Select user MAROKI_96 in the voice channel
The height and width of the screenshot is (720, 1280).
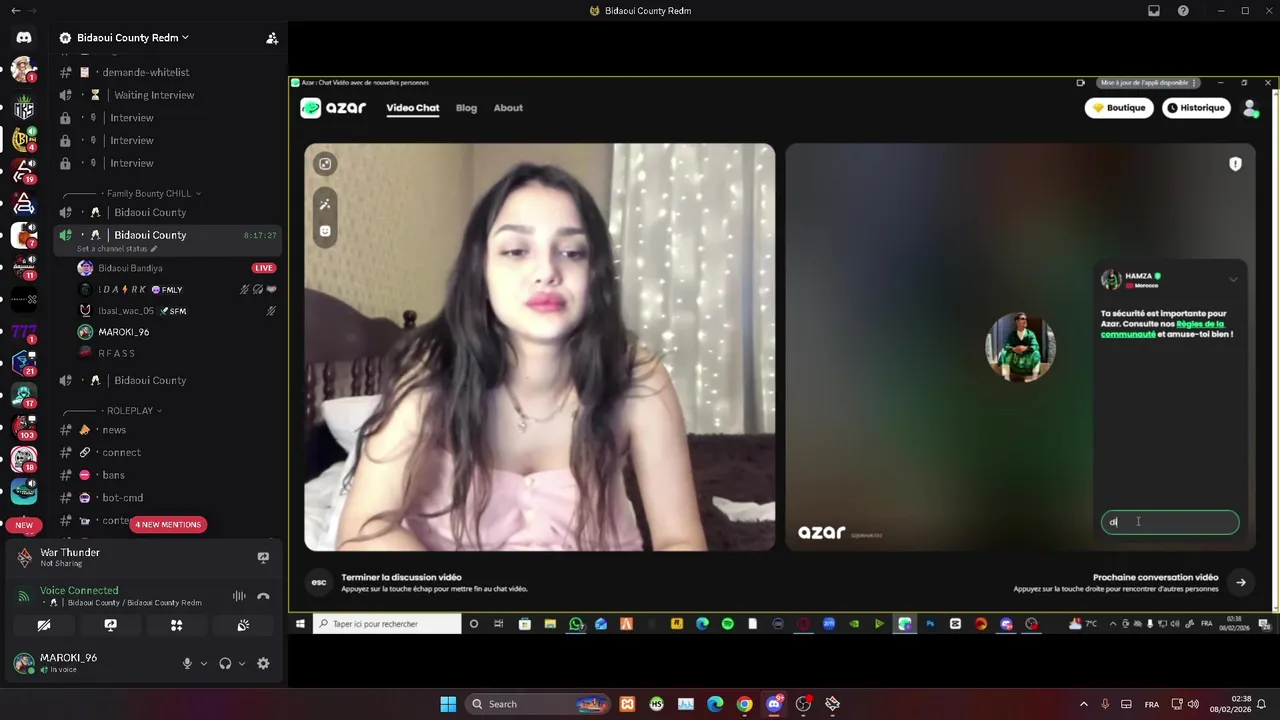[123, 332]
